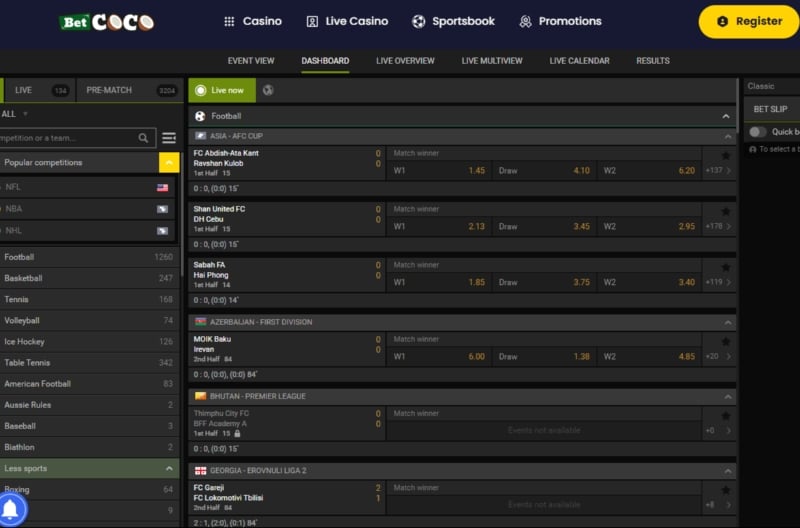Choose Ice Hockey in the sports list
This screenshot has width=800, height=528.
point(89,341)
